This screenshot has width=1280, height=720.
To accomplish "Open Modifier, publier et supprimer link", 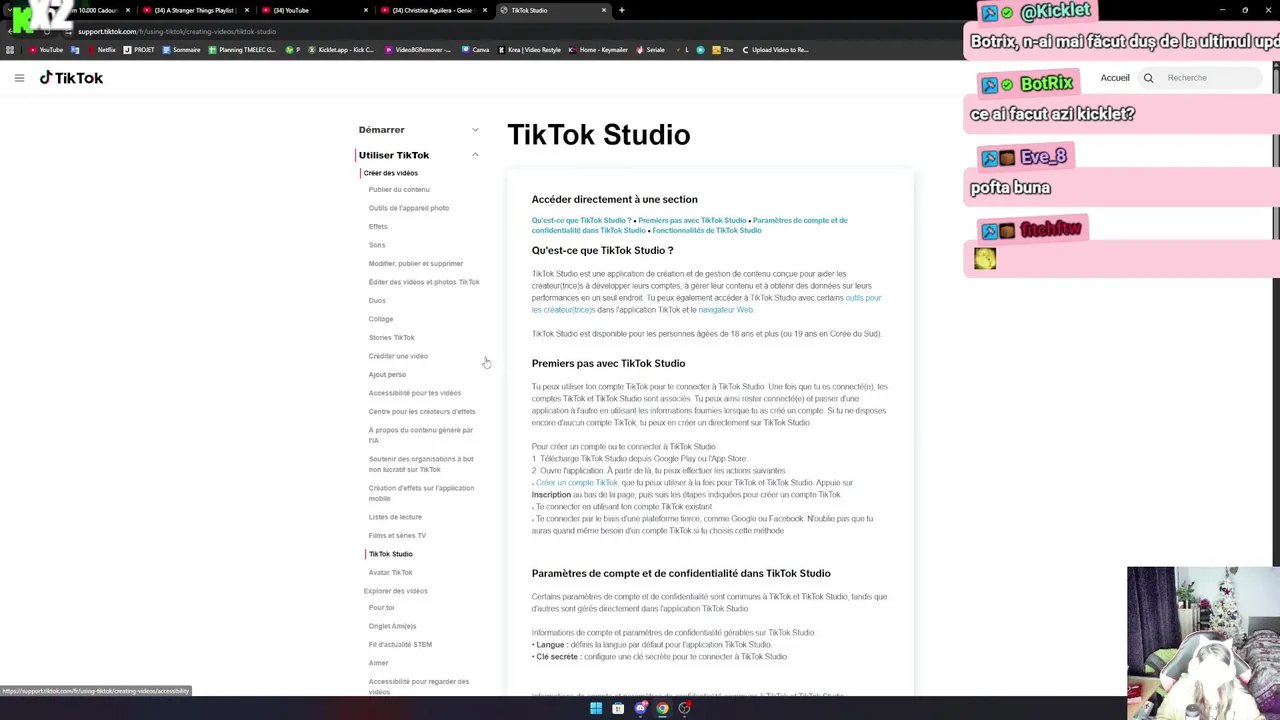I will pos(416,263).
